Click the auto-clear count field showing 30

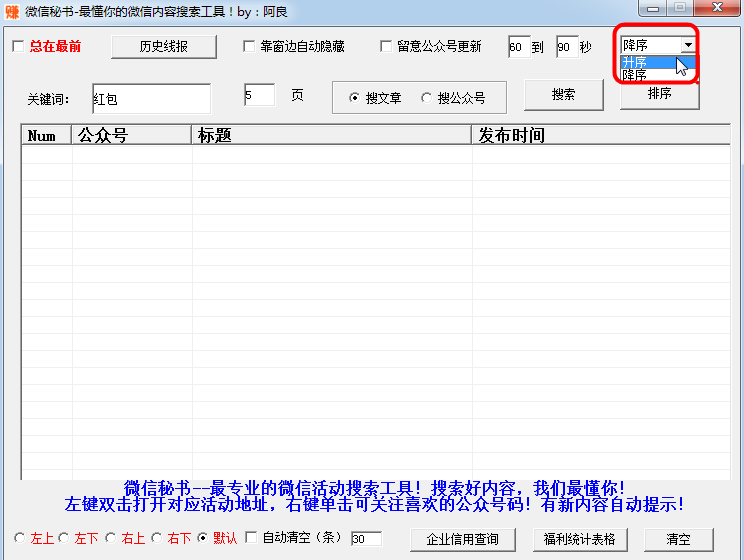[366, 539]
